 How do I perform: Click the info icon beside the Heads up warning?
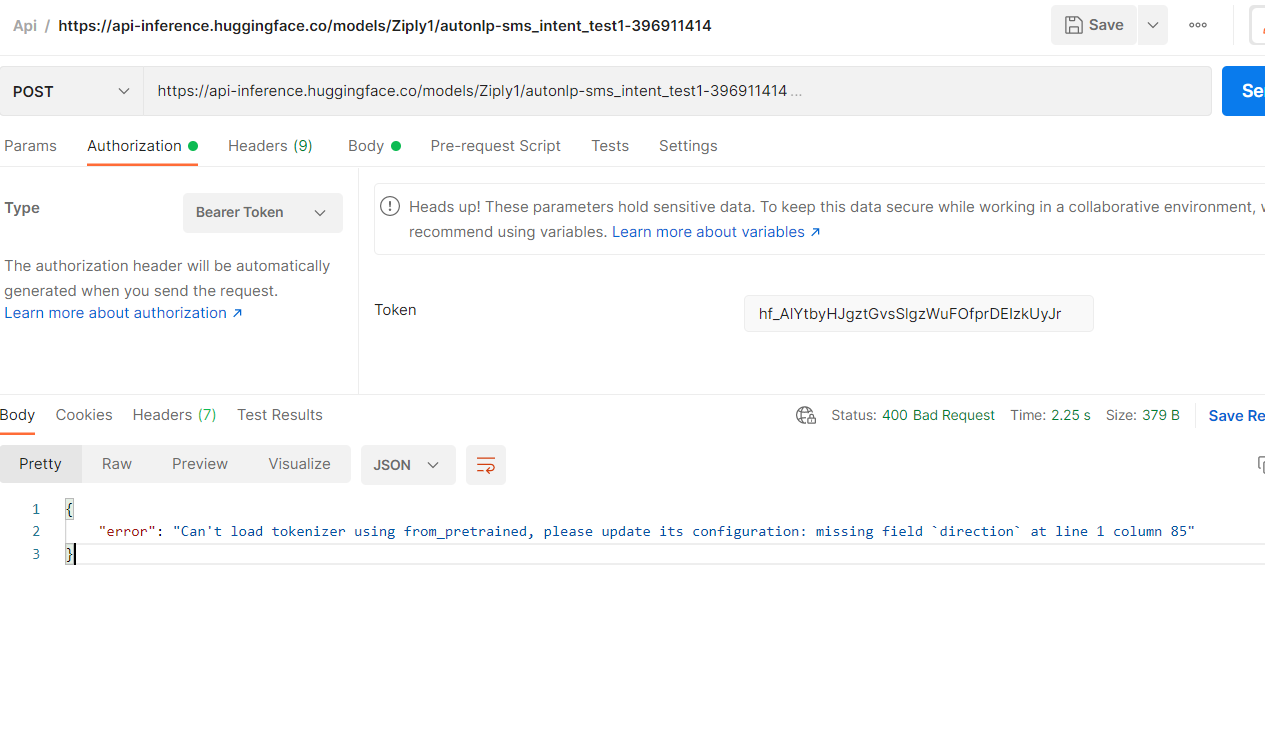[390, 206]
